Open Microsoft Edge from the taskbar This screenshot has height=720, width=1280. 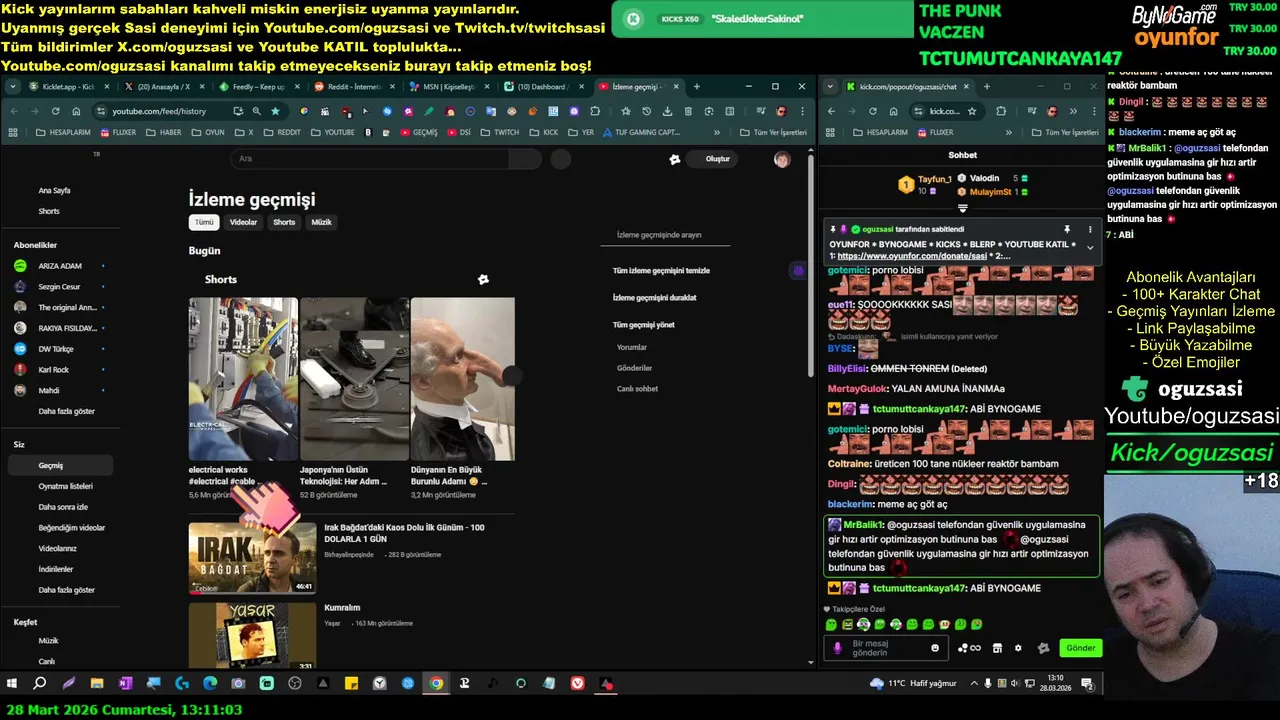[x=210, y=684]
